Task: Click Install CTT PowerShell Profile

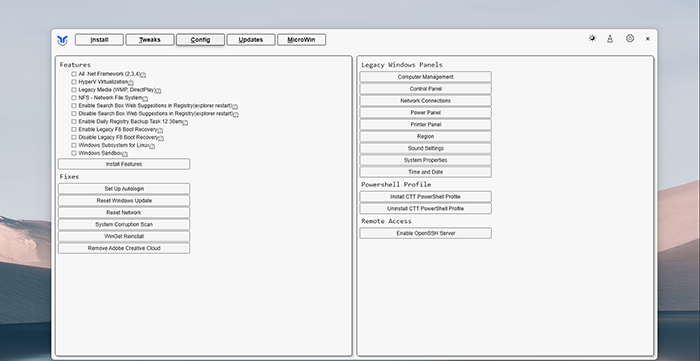Action: pos(425,197)
